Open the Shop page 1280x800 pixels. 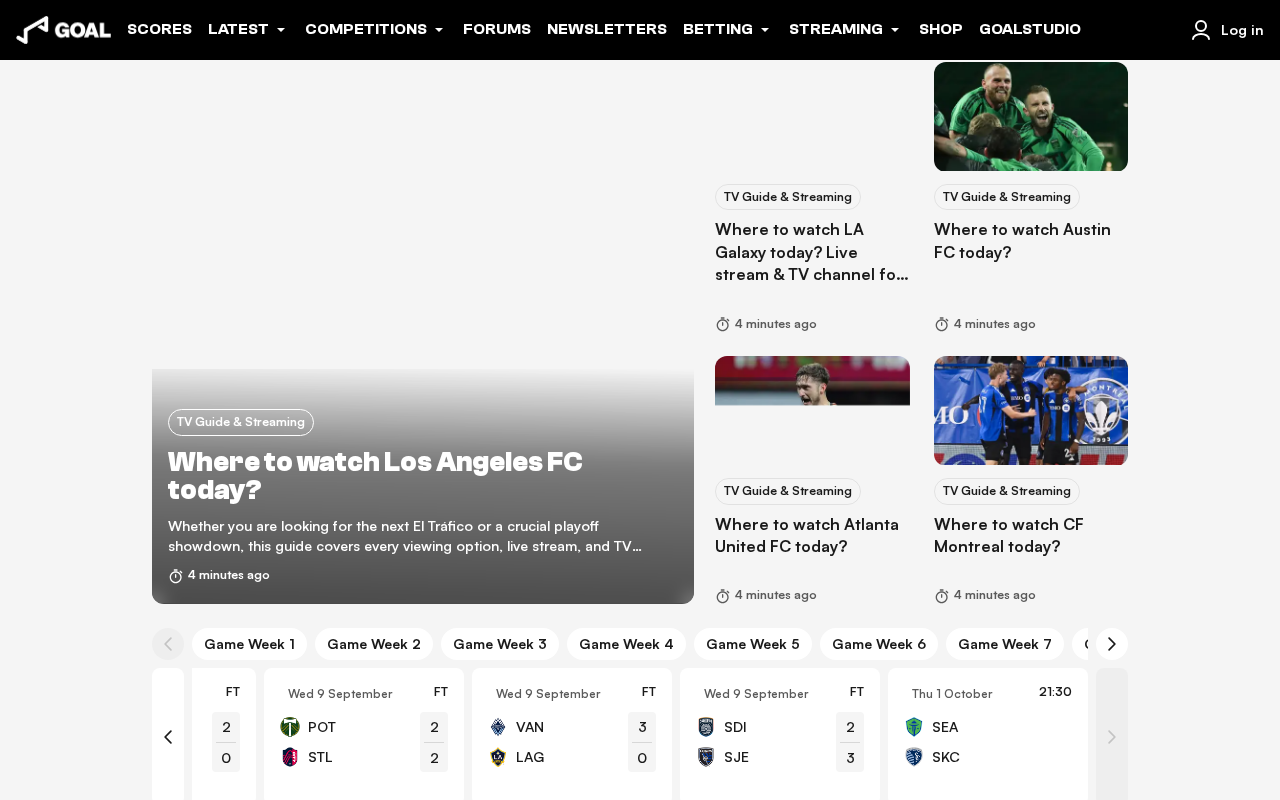point(941,29)
